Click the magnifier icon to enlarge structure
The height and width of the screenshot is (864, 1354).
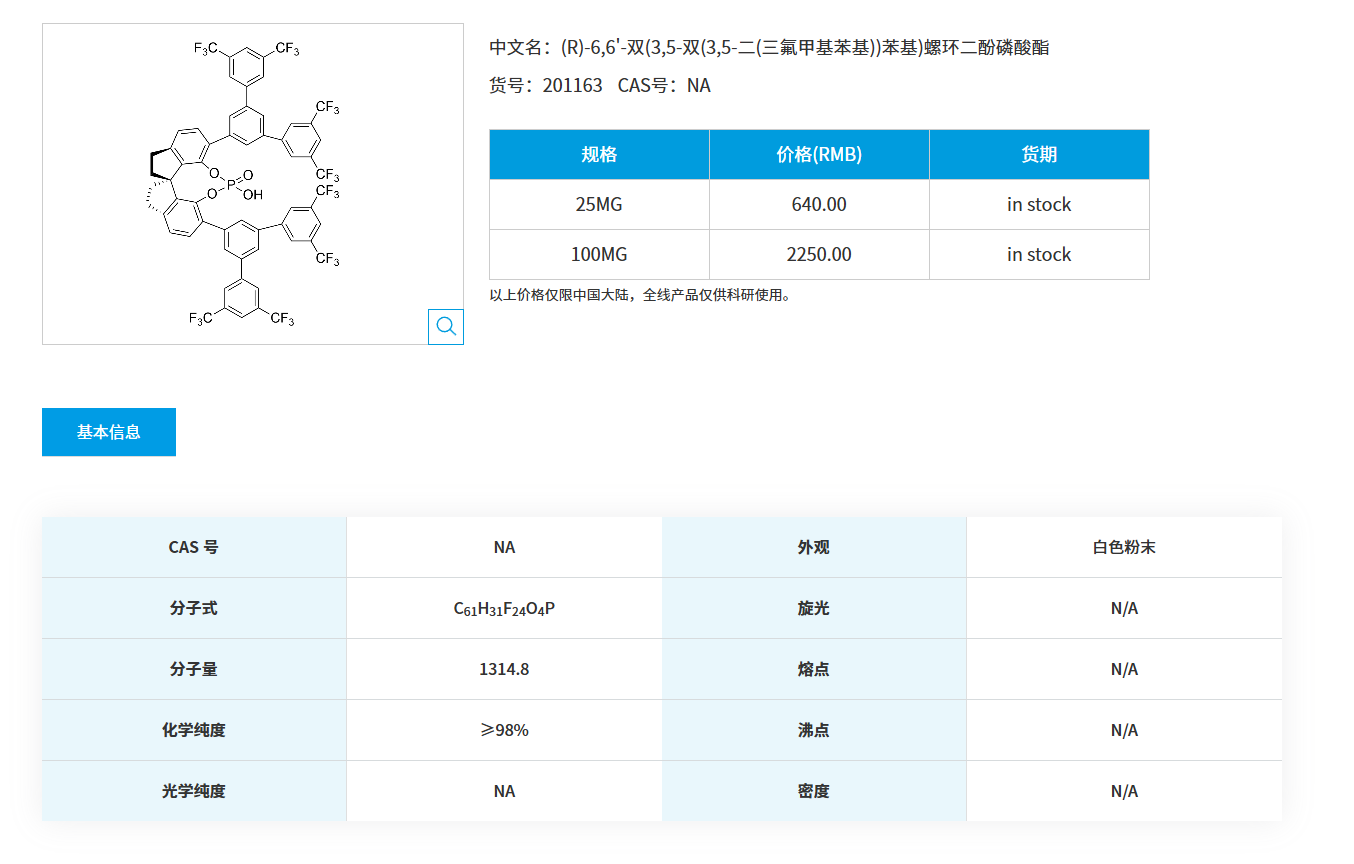(446, 326)
